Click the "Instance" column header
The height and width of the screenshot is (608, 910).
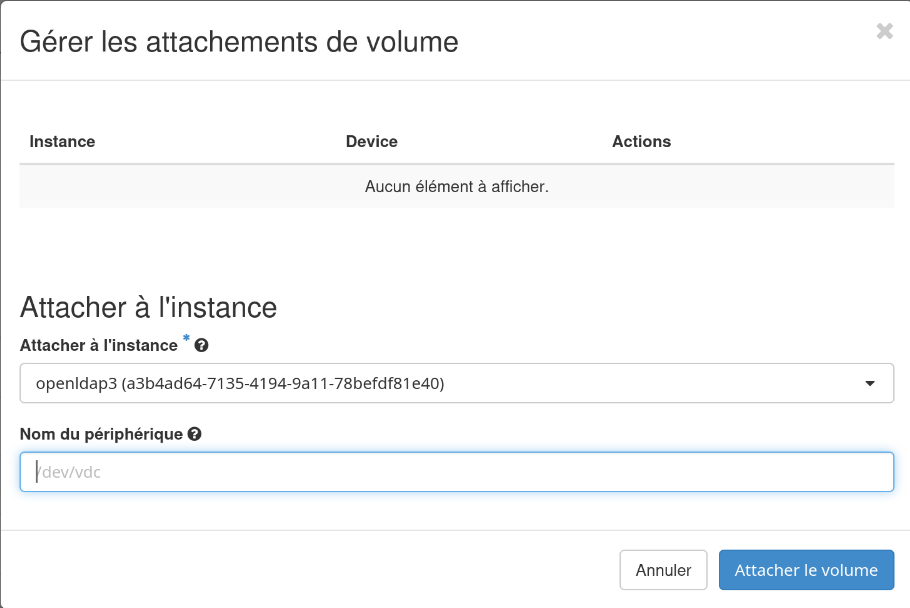click(x=62, y=141)
